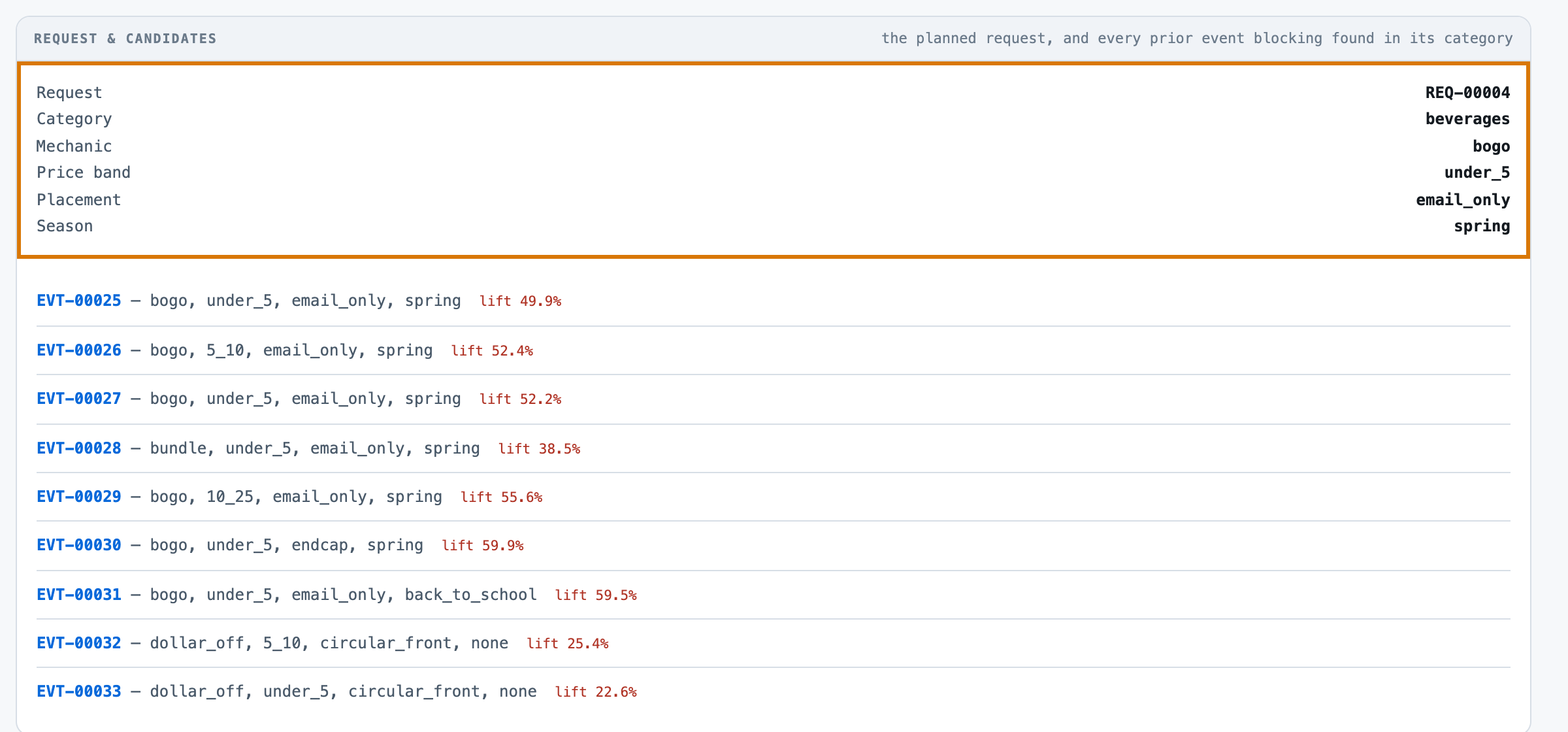This screenshot has width=1568, height=732.
Task: Open the EVT-00028 bundle event link
Action: pos(79,448)
